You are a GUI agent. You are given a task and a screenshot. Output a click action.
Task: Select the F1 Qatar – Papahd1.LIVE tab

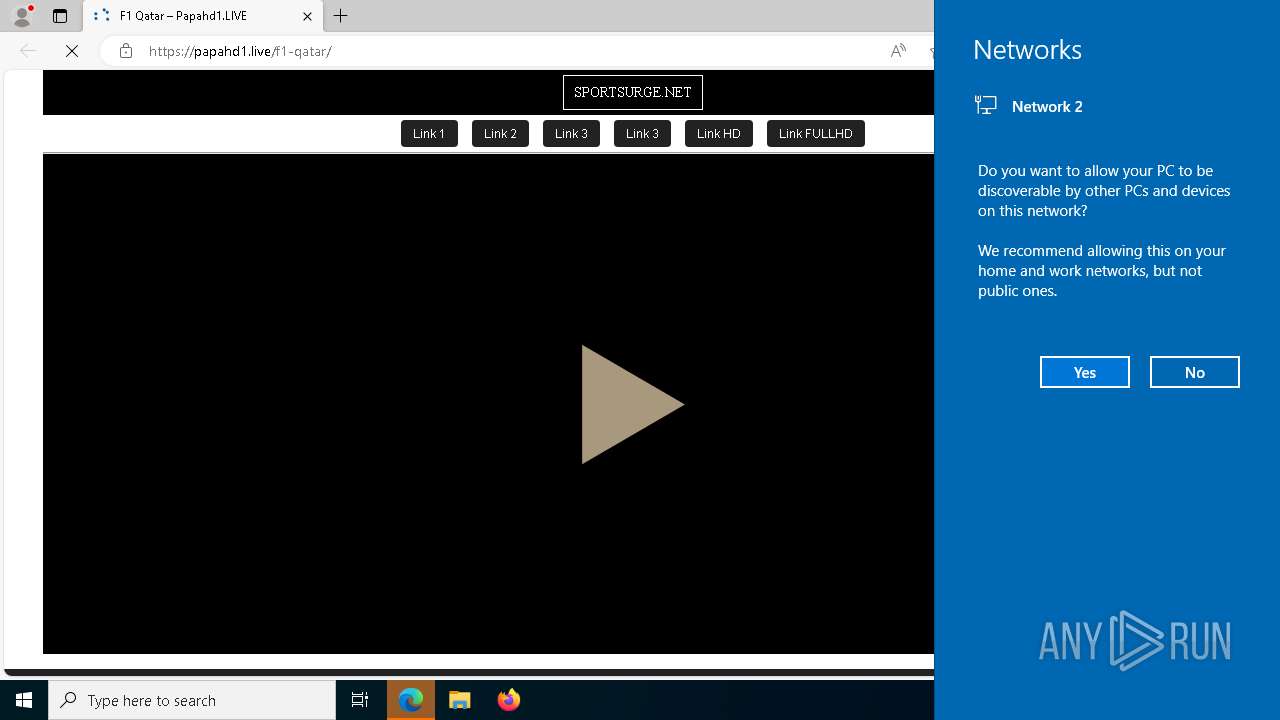[x=204, y=16]
